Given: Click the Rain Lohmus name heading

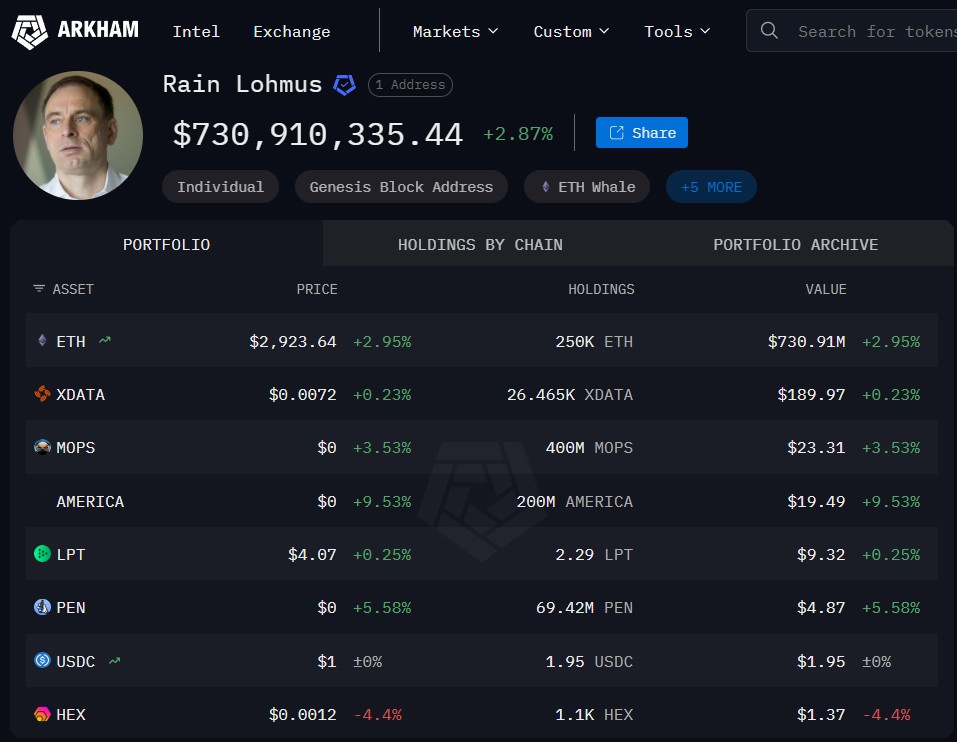Looking at the screenshot, I should point(242,84).
